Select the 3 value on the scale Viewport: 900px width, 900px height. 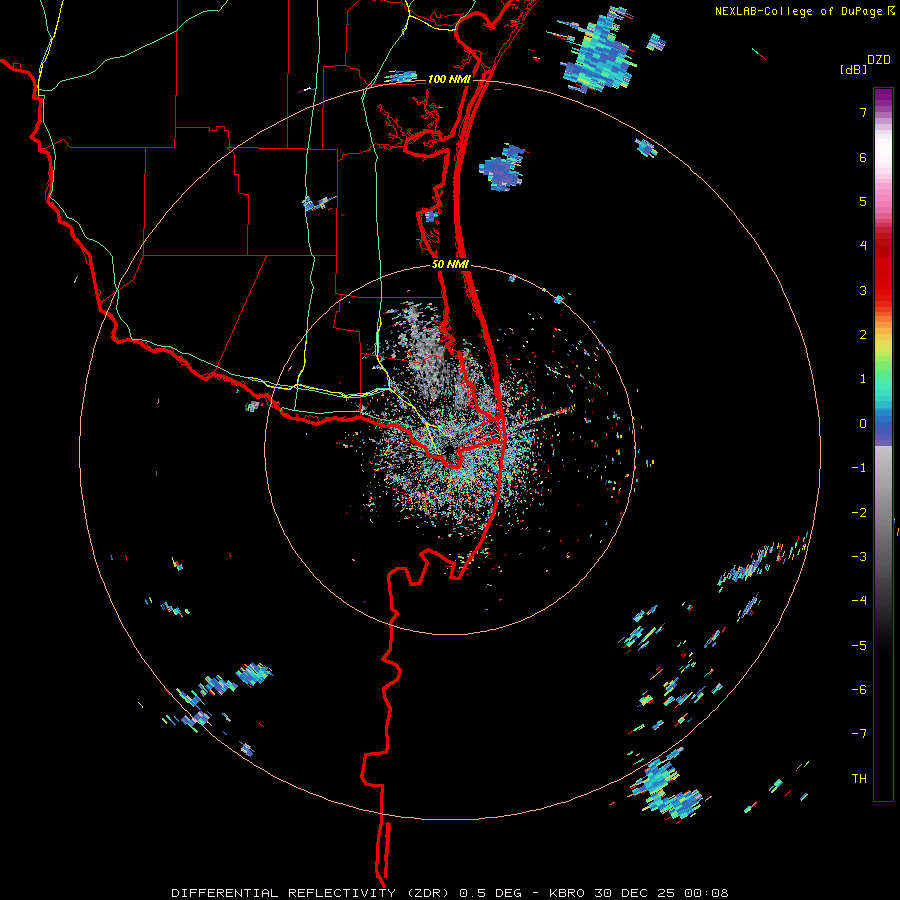click(x=863, y=290)
